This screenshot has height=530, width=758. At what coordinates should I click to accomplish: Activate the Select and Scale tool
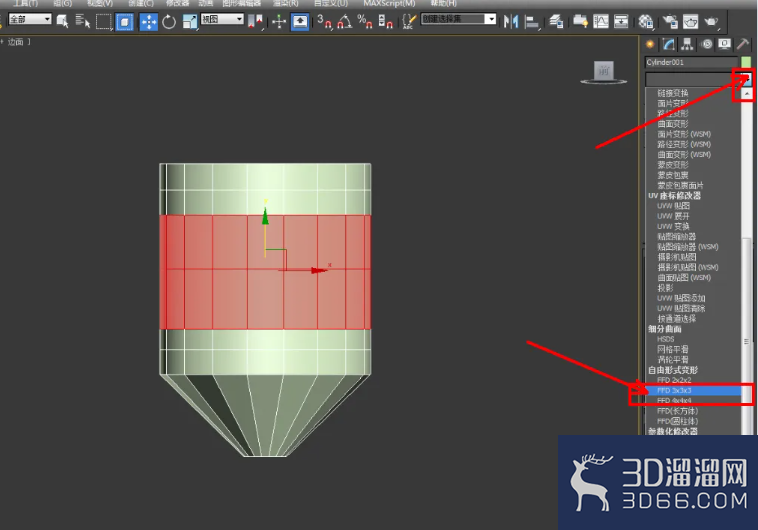[190, 22]
